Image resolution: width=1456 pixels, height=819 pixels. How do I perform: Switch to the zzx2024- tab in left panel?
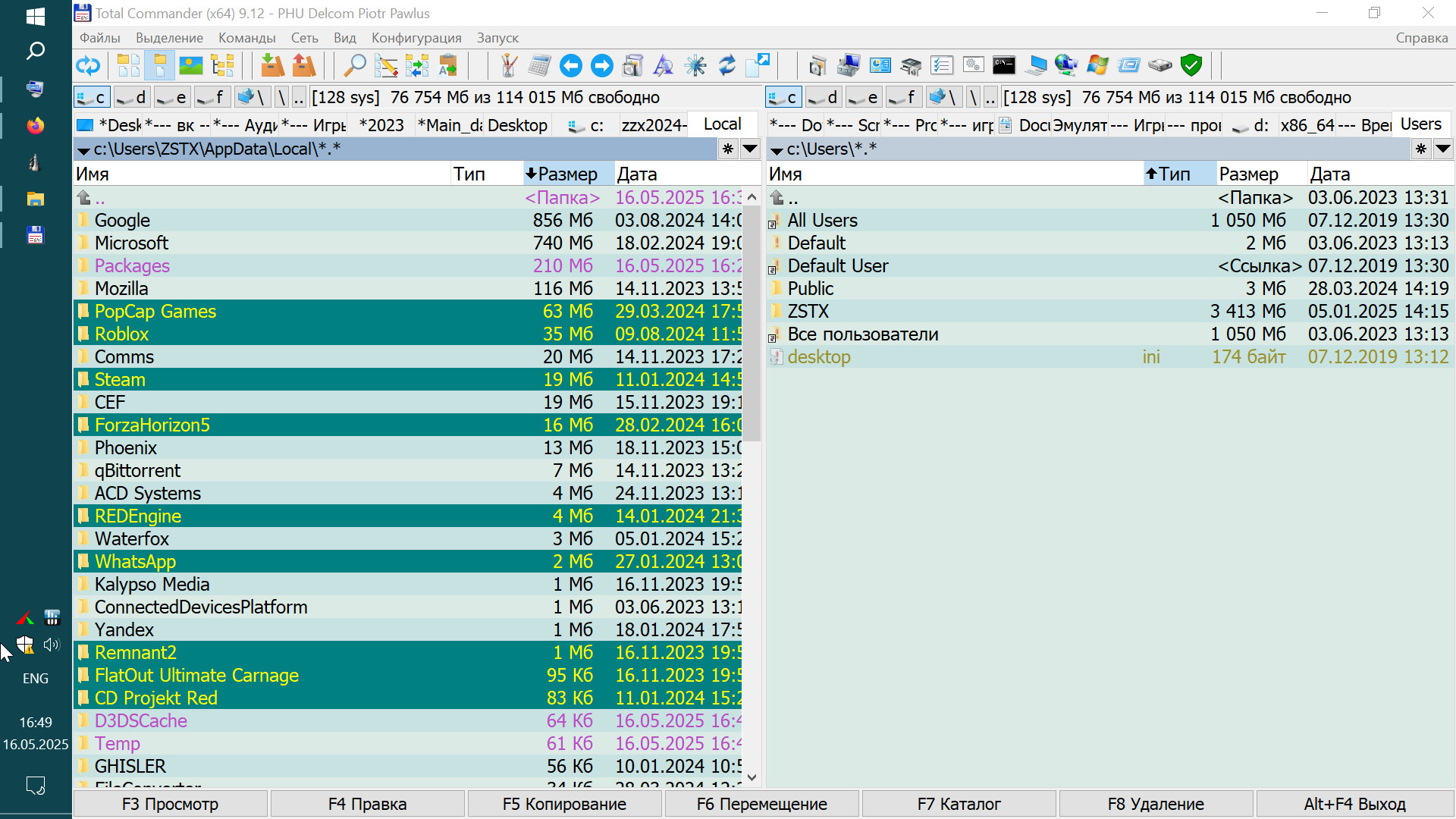click(654, 125)
